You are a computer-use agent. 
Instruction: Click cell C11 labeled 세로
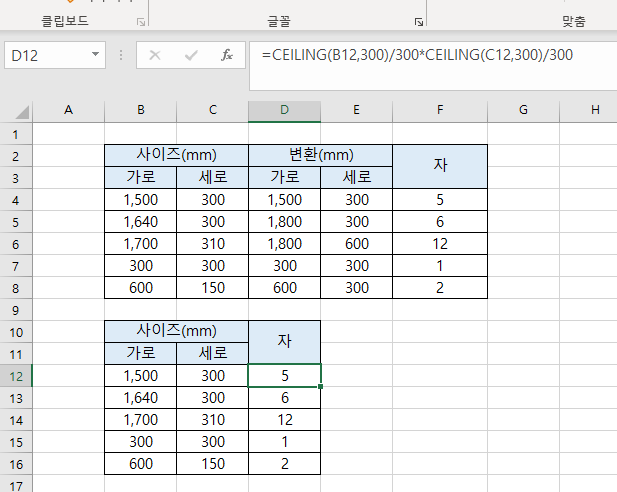[212, 353]
